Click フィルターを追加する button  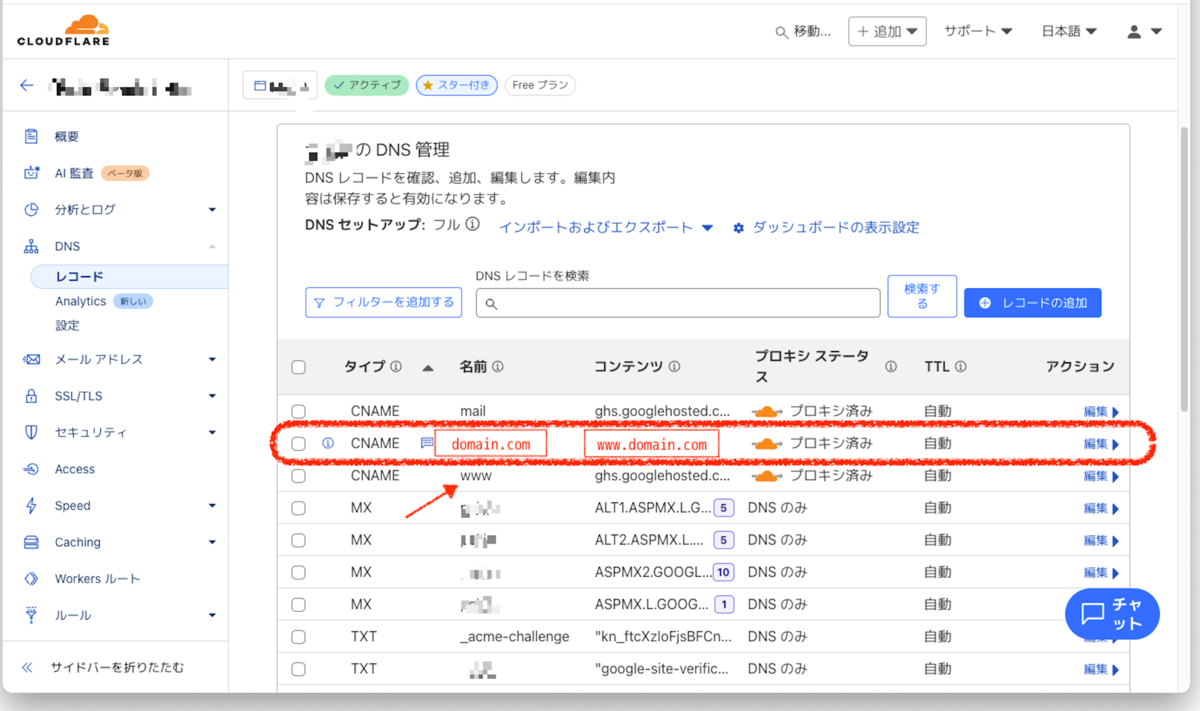[383, 302]
